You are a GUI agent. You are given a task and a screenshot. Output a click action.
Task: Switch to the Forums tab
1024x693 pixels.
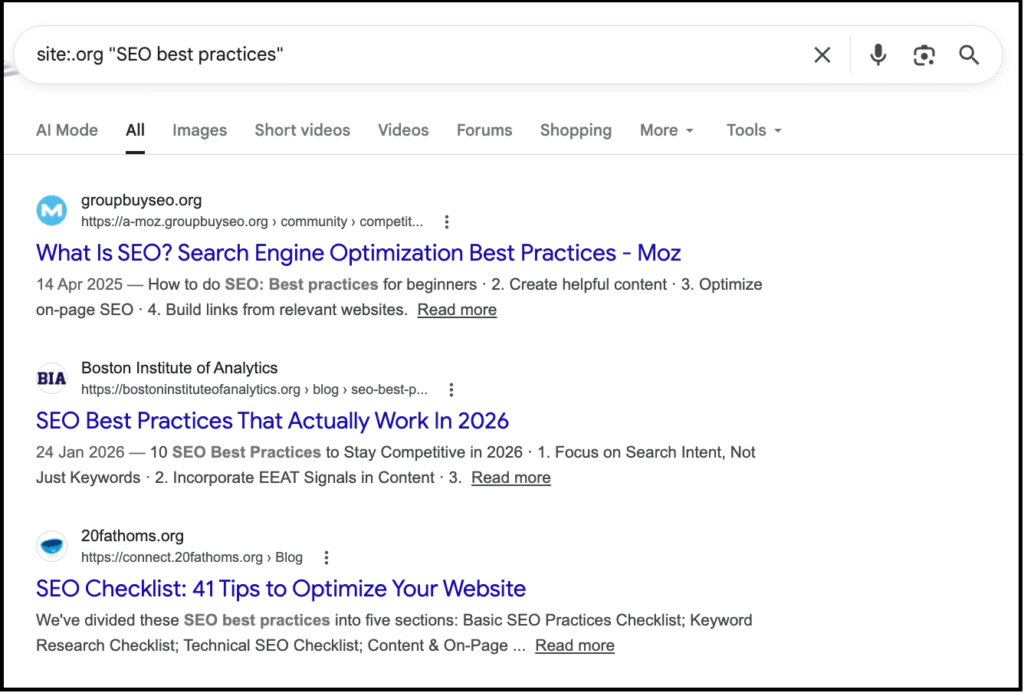click(484, 130)
